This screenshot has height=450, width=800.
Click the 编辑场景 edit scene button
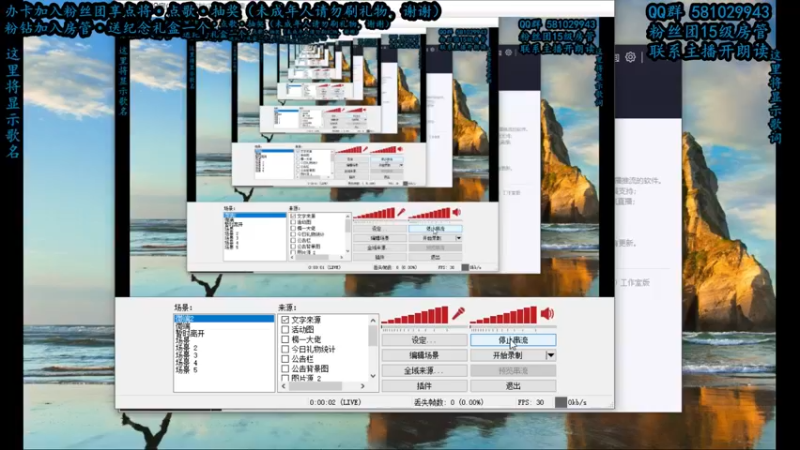424,355
